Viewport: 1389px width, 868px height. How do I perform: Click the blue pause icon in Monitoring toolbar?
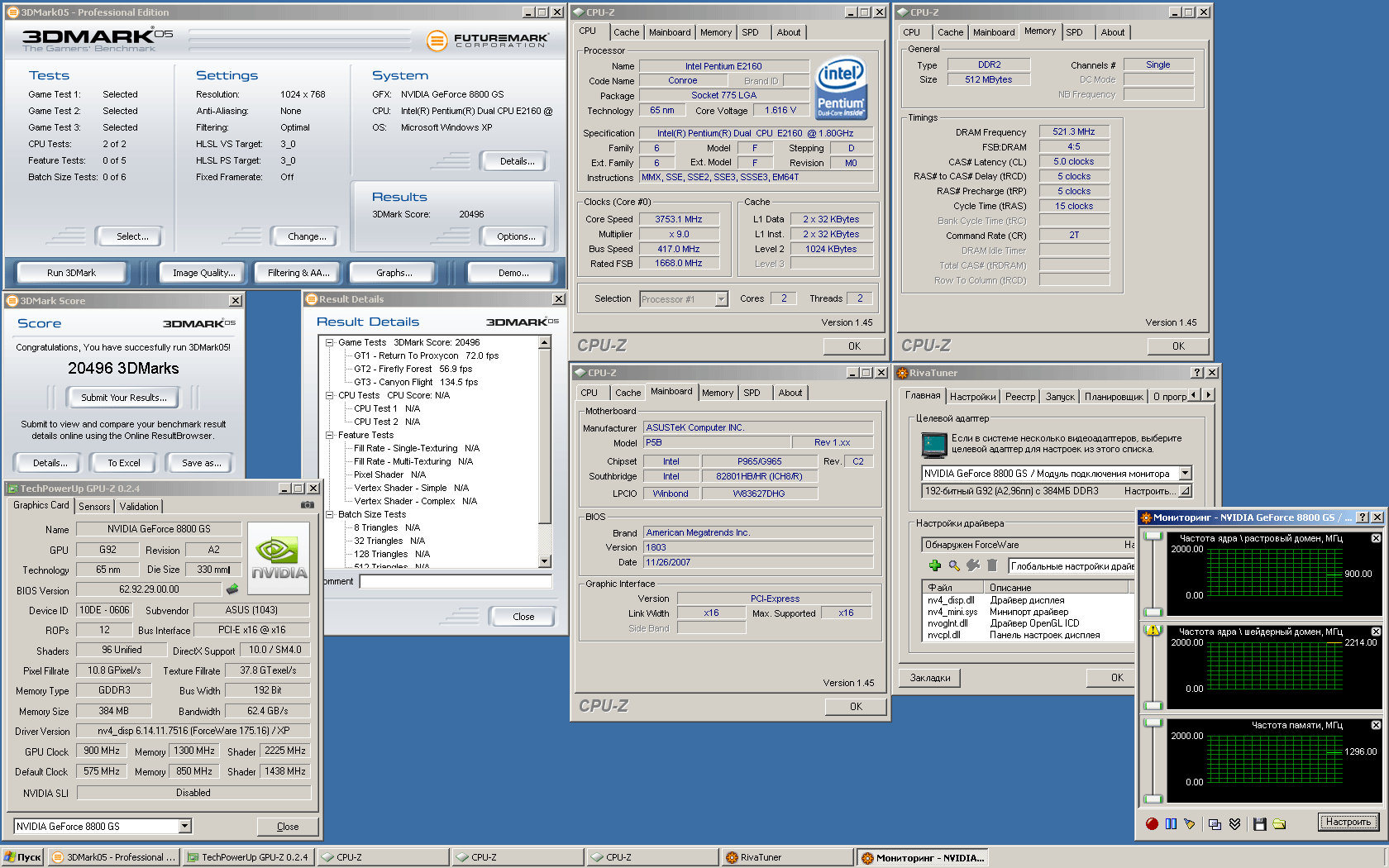point(1171,823)
